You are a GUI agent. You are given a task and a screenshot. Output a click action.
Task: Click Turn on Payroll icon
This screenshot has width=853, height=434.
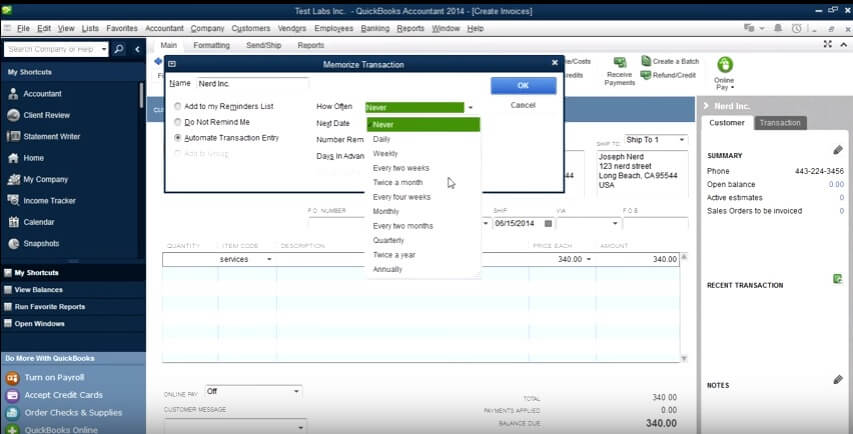[x=13, y=377]
